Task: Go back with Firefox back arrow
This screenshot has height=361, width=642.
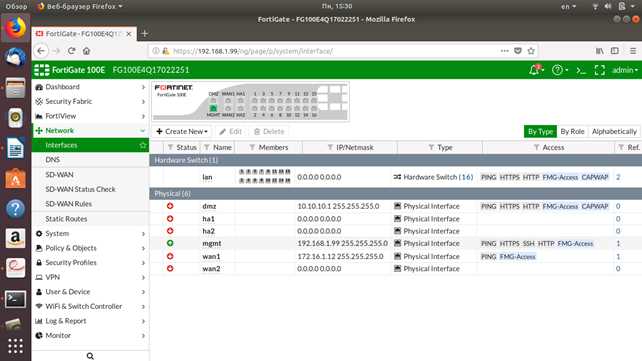Action: click(x=41, y=51)
